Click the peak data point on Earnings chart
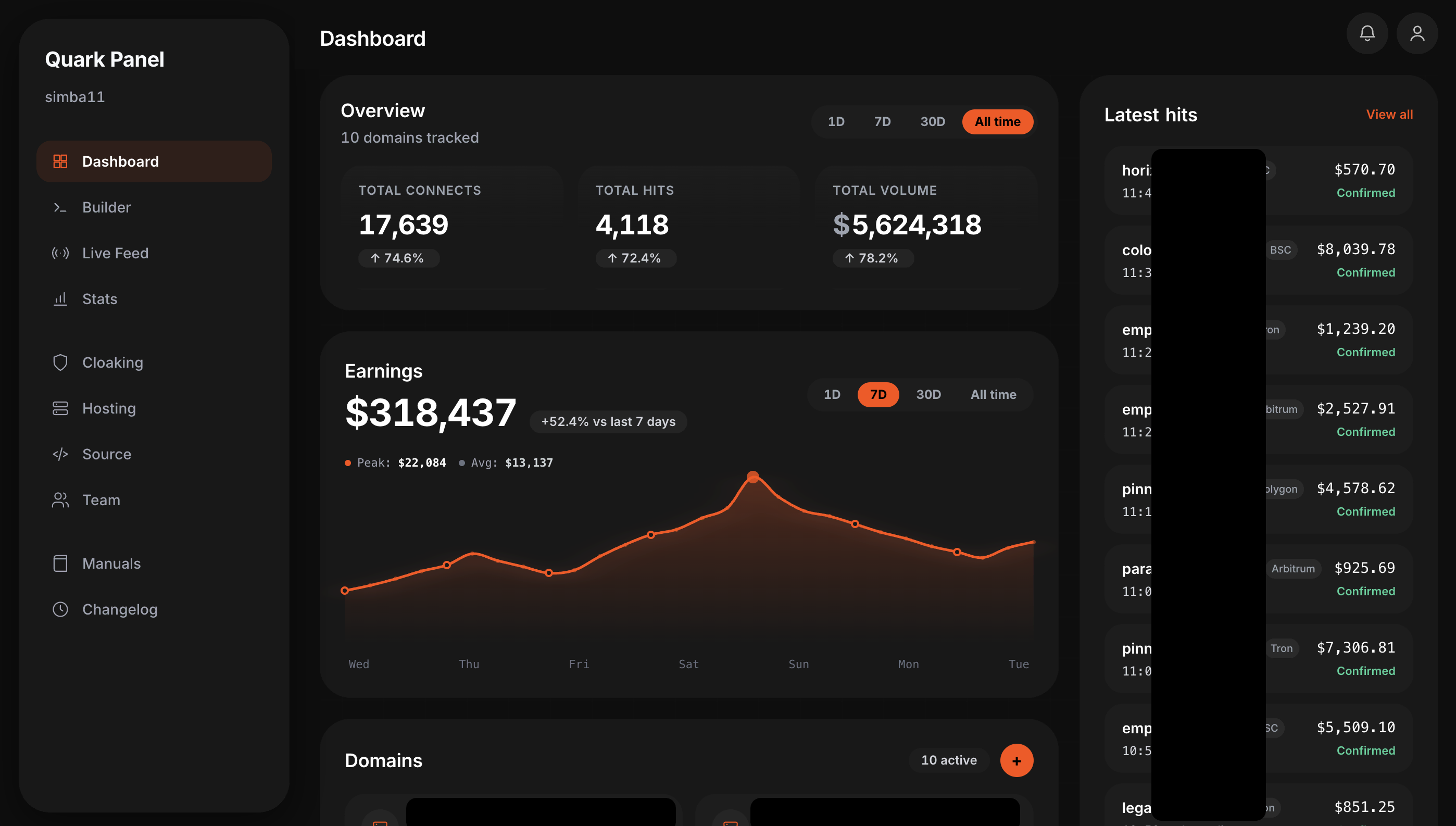The width and height of the screenshot is (1456, 826). (752, 477)
